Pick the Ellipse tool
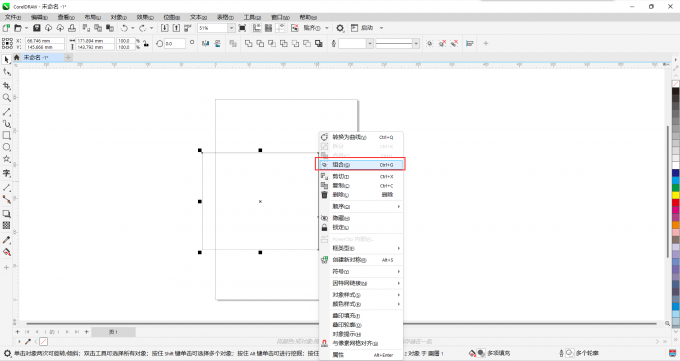Image resolution: width=680 pixels, height=361 pixels. 7,148
